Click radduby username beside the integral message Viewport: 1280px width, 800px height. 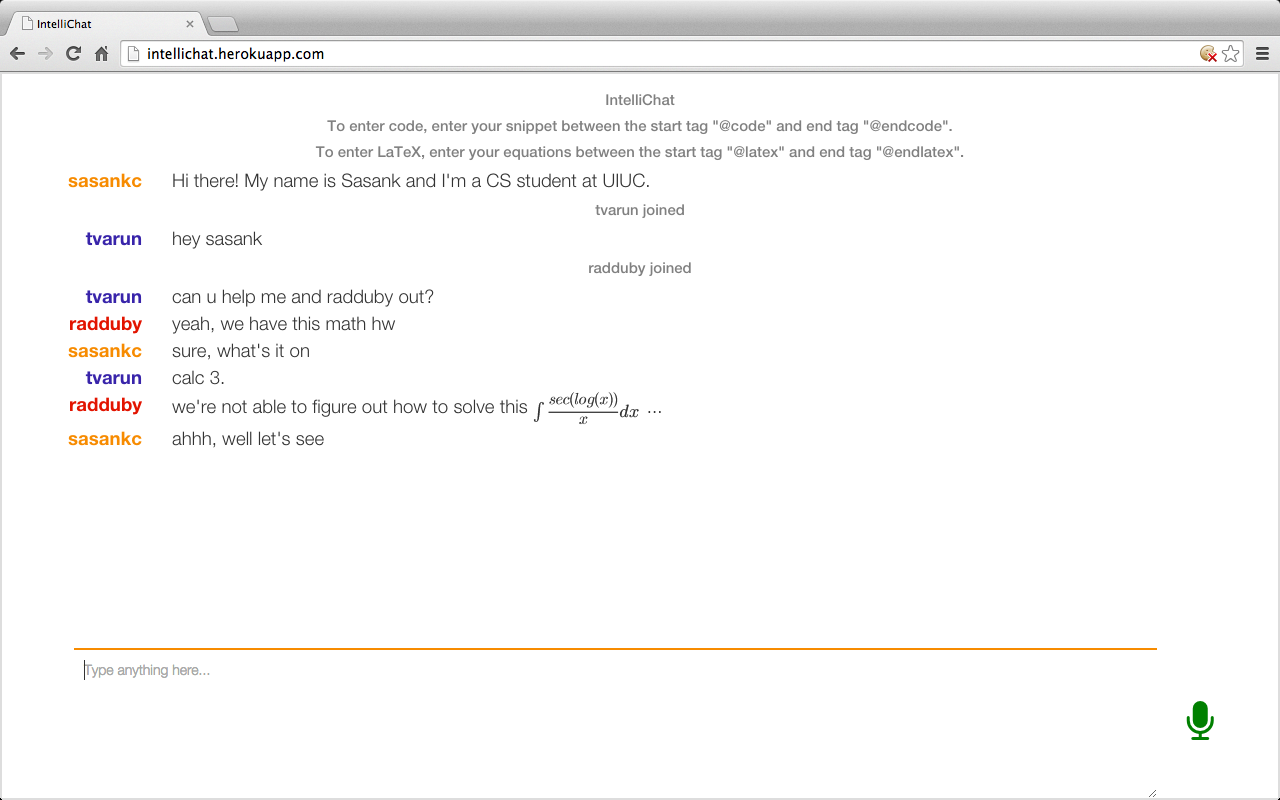[105, 405]
